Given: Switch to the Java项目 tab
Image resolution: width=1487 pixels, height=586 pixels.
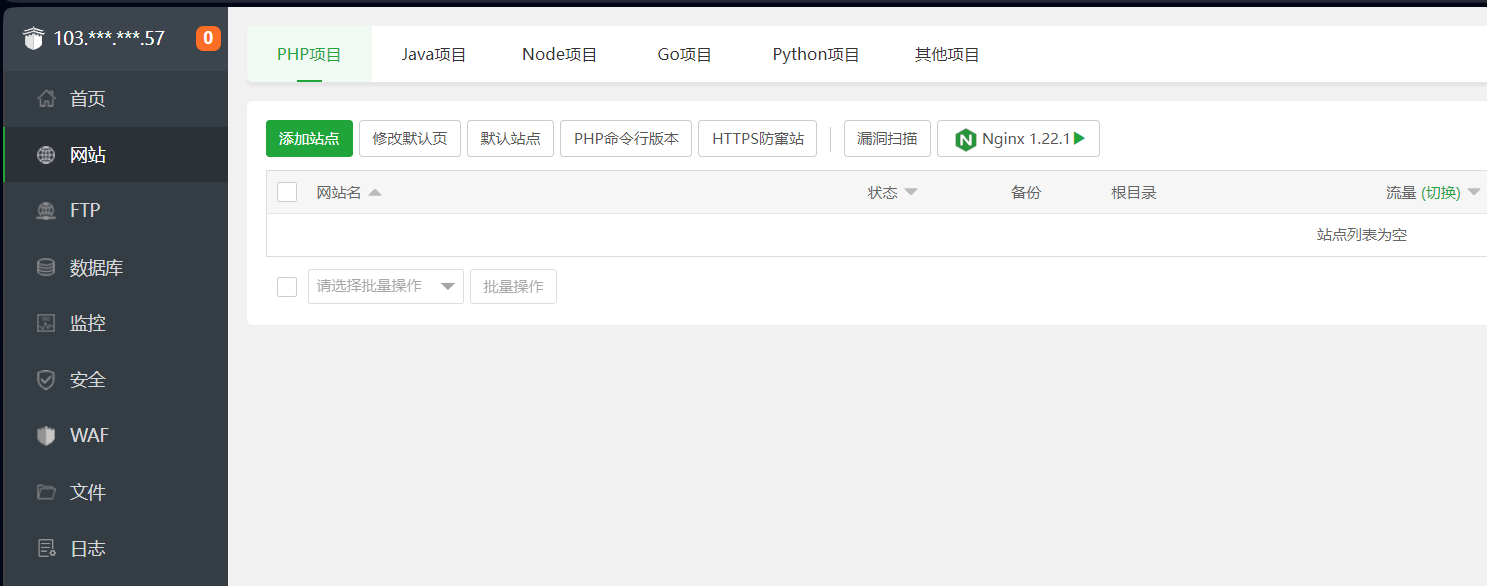Looking at the screenshot, I should (434, 54).
